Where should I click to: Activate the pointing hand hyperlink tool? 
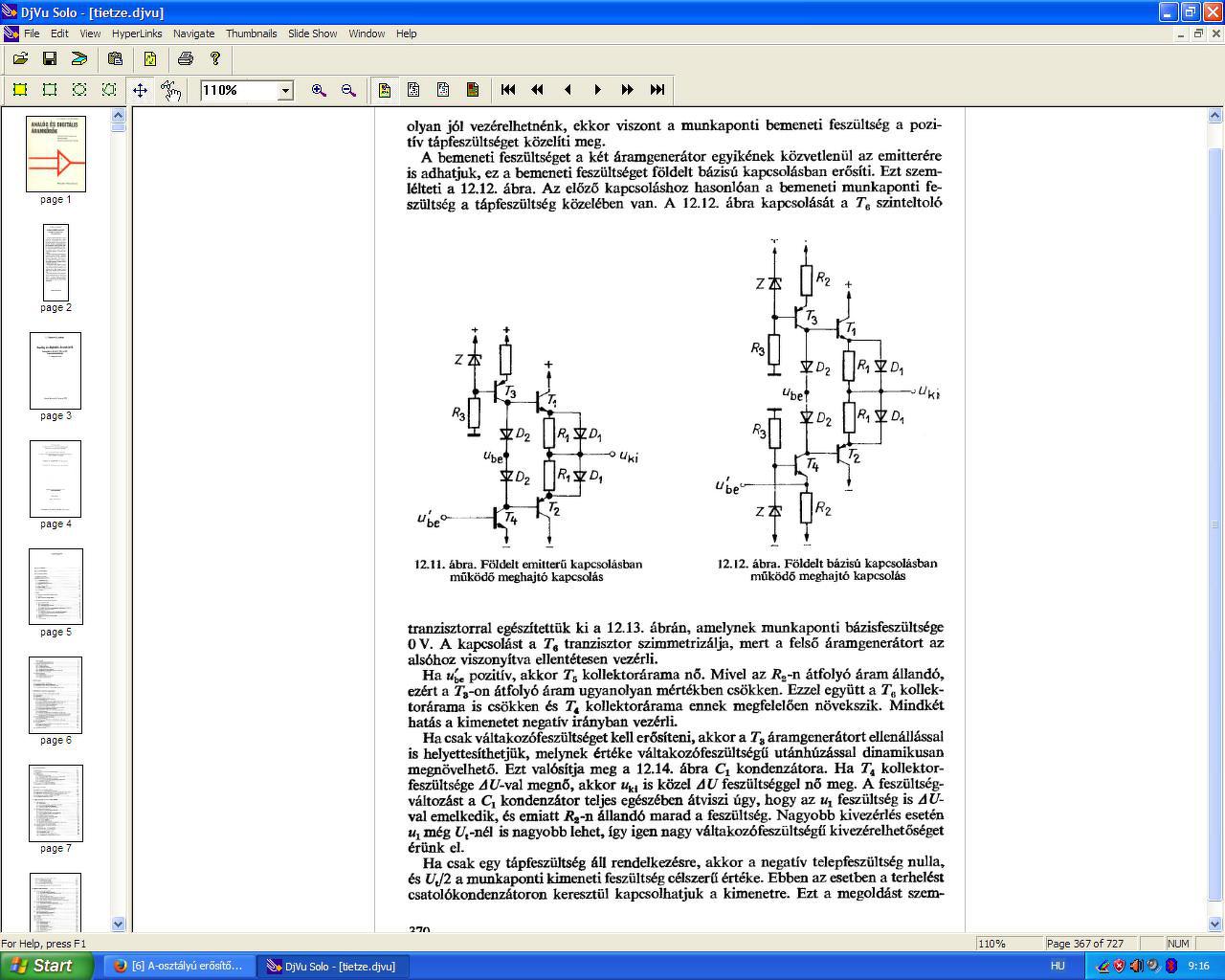pos(170,90)
